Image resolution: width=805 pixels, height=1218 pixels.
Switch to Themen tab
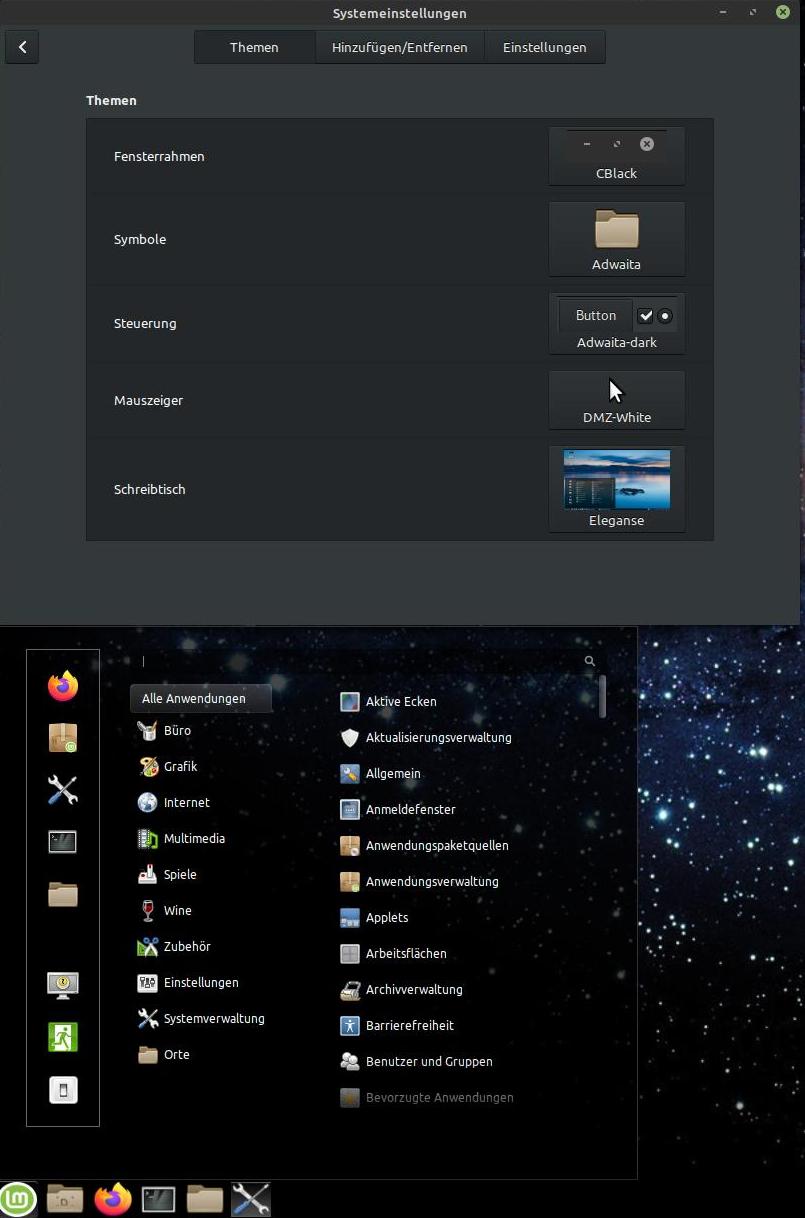pos(254,47)
